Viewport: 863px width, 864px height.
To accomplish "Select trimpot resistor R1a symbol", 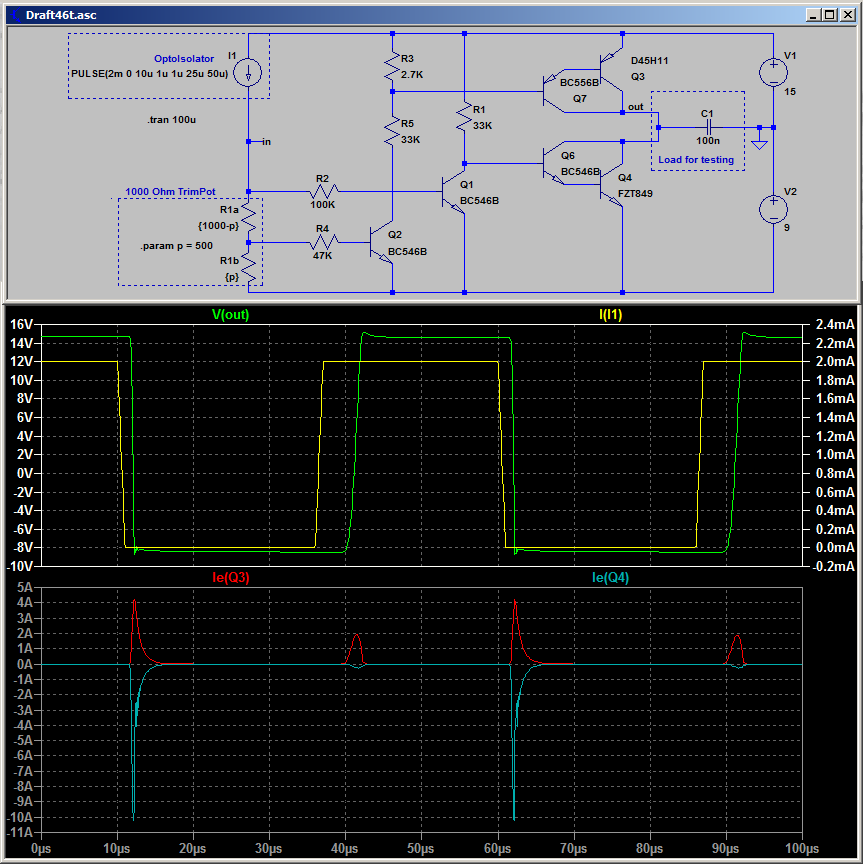I will click(249, 218).
